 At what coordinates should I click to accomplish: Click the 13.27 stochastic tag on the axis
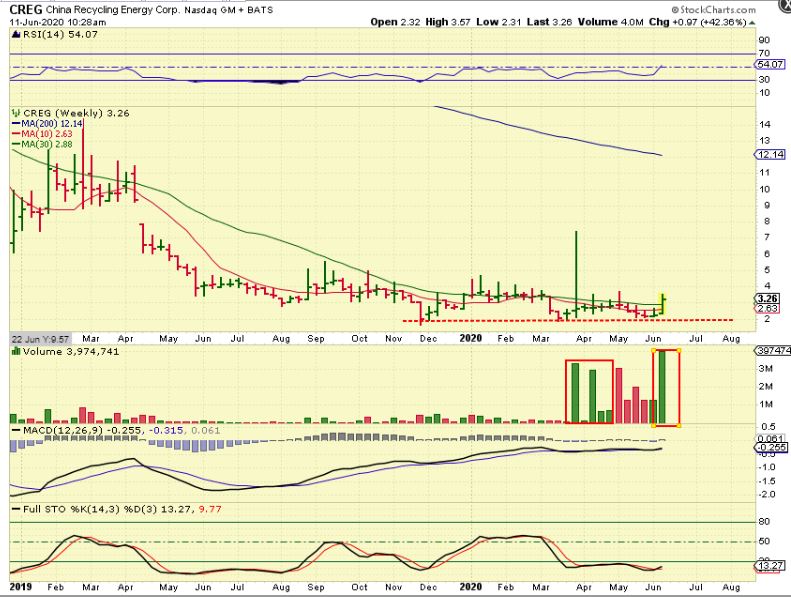pos(770,566)
